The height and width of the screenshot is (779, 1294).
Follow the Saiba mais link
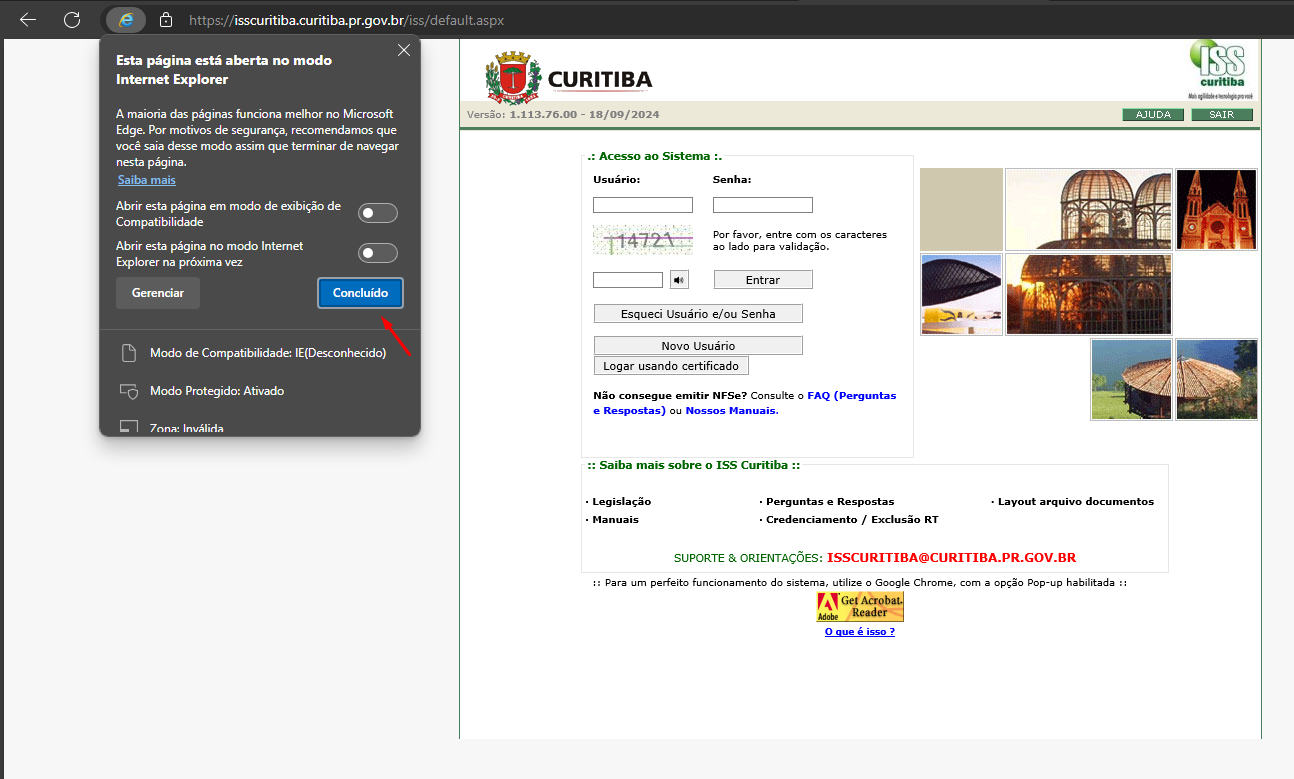147,180
